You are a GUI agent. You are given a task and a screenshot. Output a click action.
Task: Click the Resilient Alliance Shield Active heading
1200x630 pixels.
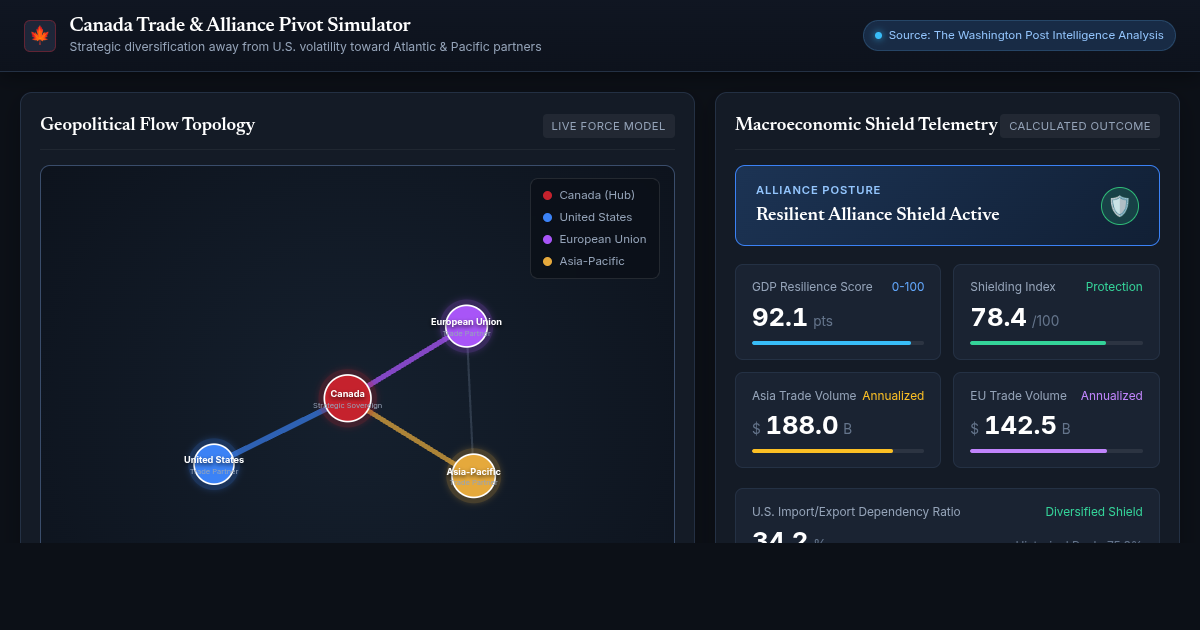tap(878, 214)
